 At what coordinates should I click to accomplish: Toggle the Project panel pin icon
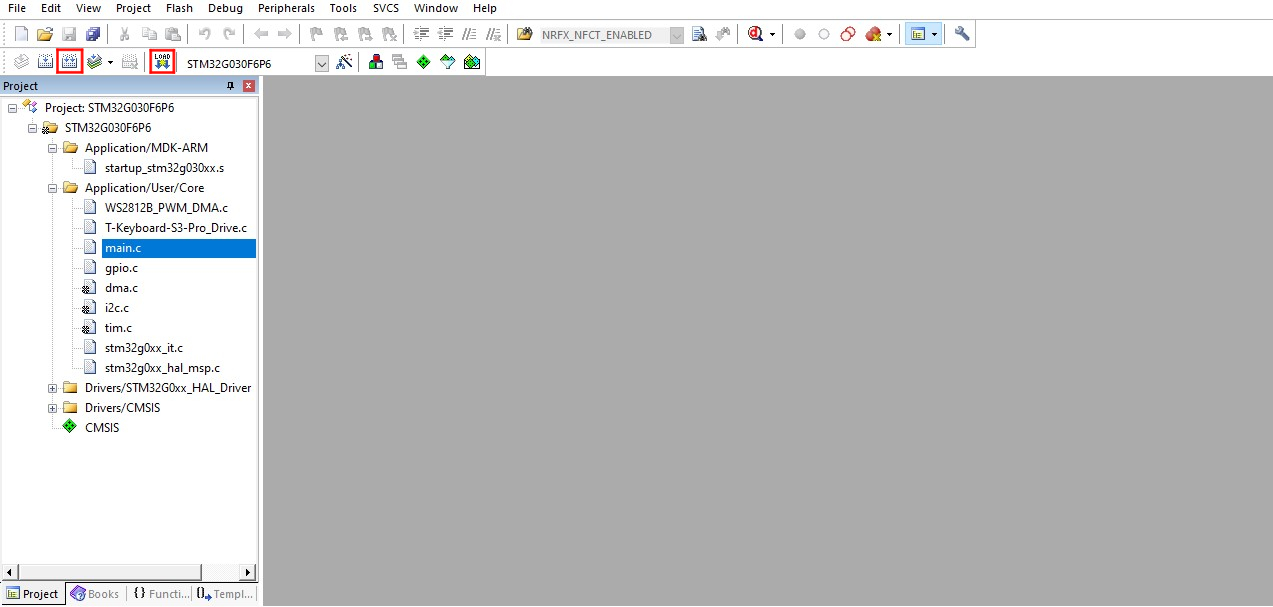pyautogui.click(x=231, y=86)
